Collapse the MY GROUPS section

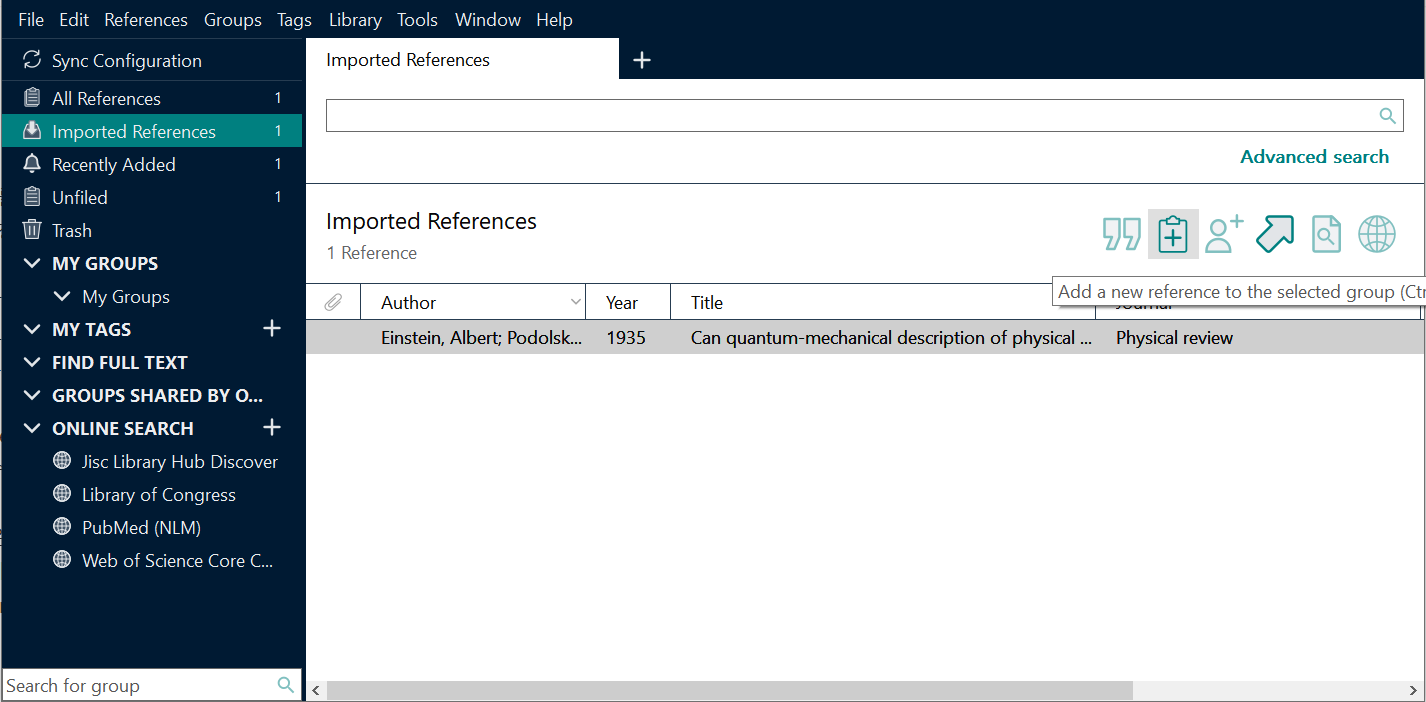pos(32,263)
